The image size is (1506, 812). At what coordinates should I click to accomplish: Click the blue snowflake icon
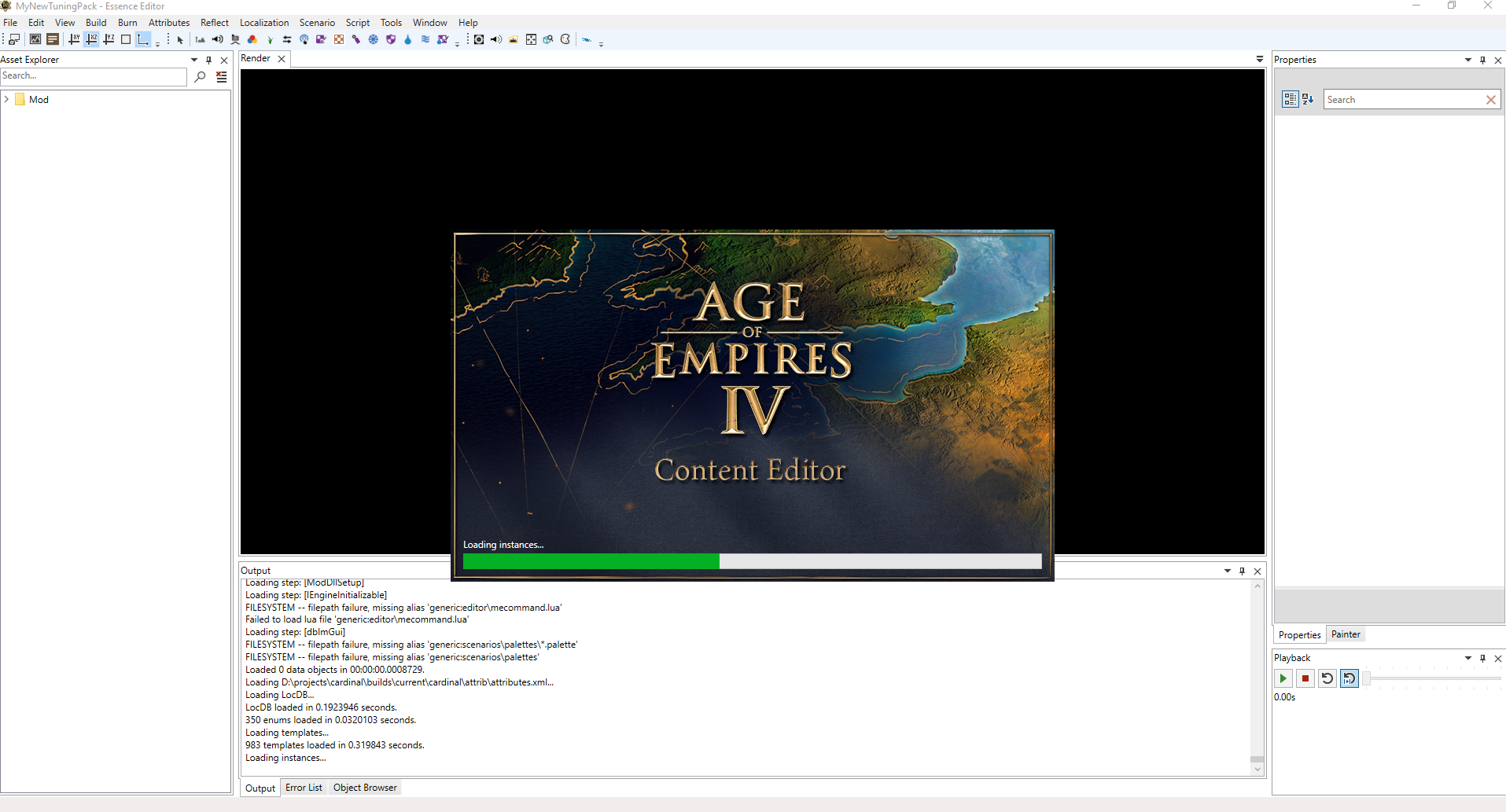[x=374, y=39]
